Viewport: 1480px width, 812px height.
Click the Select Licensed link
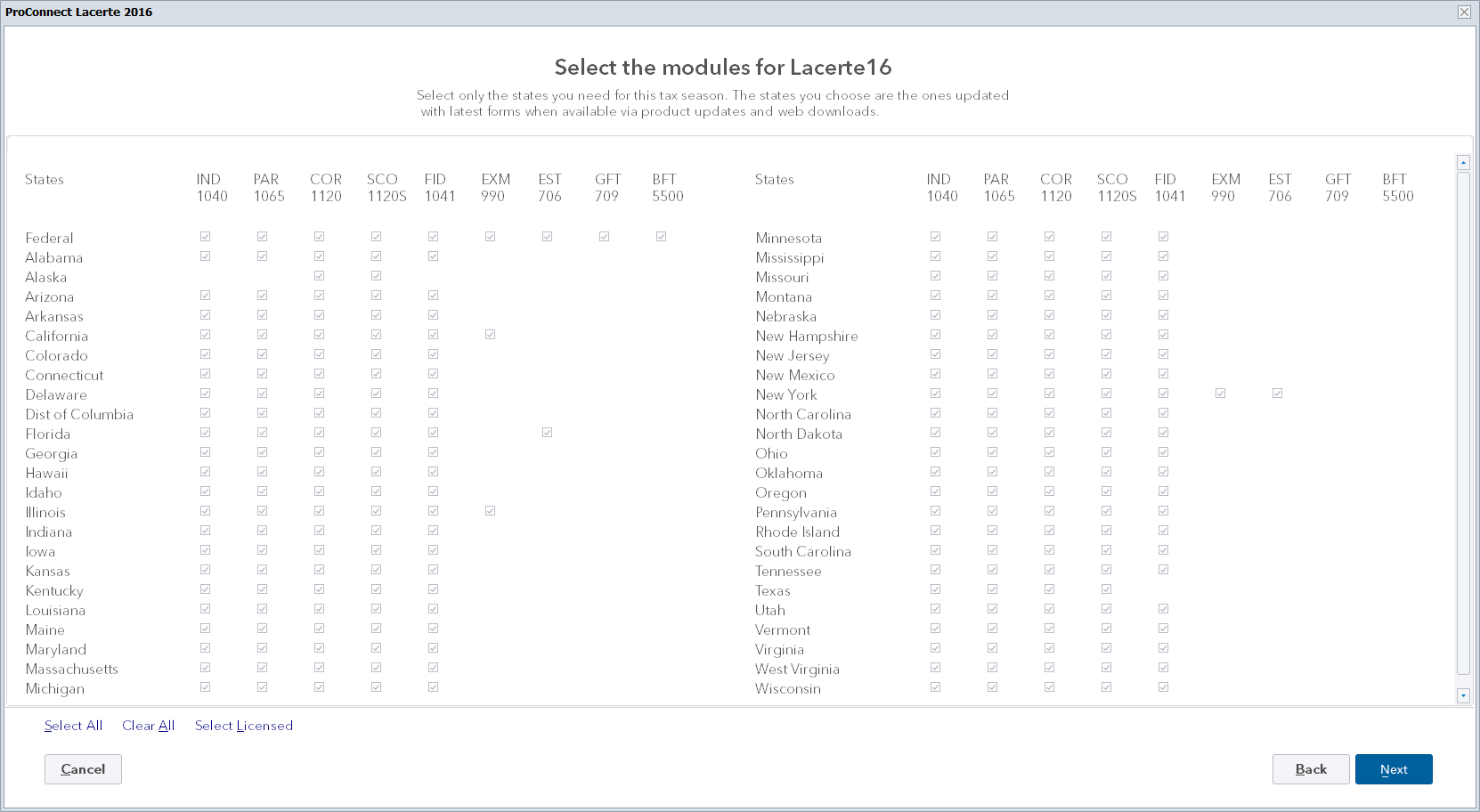(x=244, y=726)
